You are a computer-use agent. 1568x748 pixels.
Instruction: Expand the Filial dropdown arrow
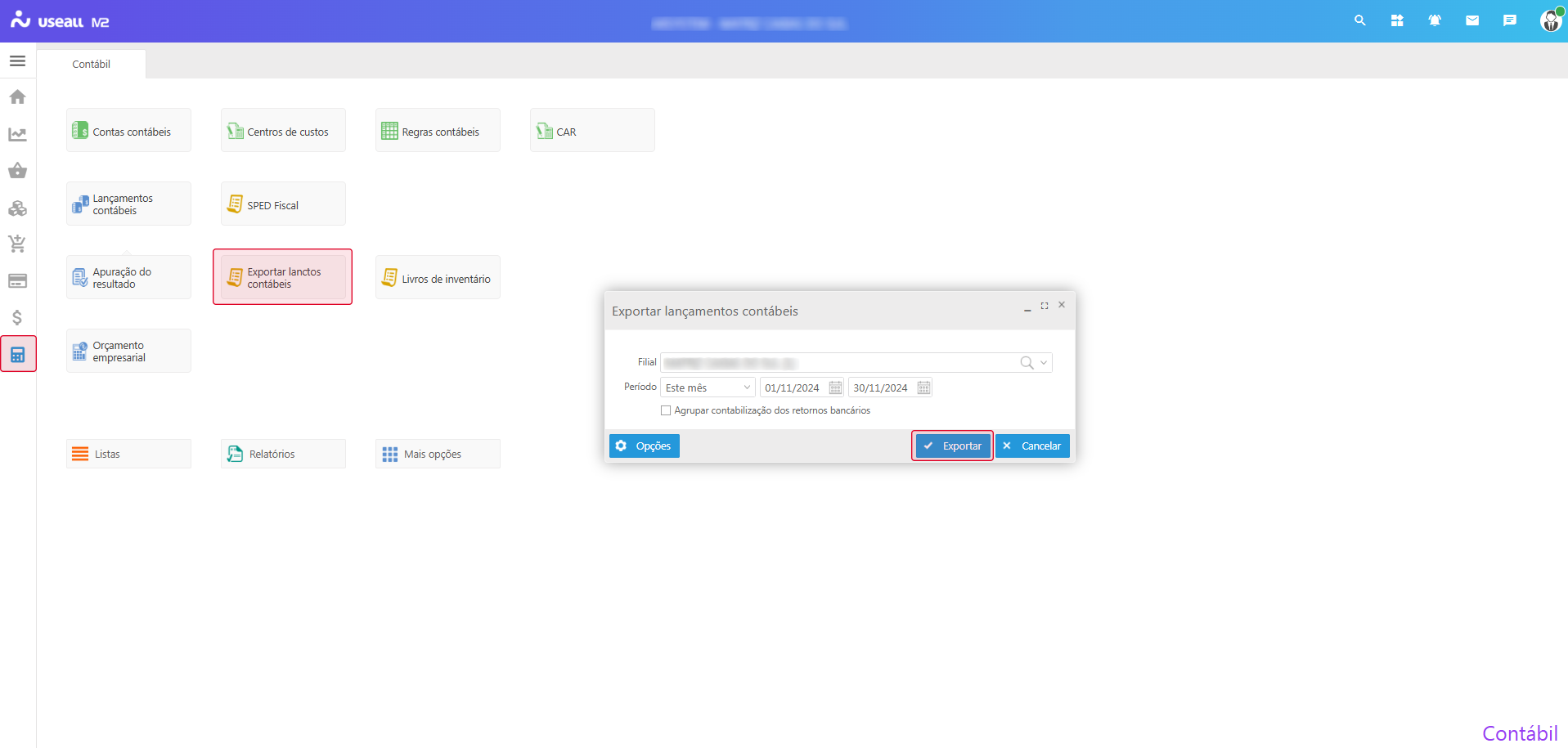click(x=1044, y=363)
